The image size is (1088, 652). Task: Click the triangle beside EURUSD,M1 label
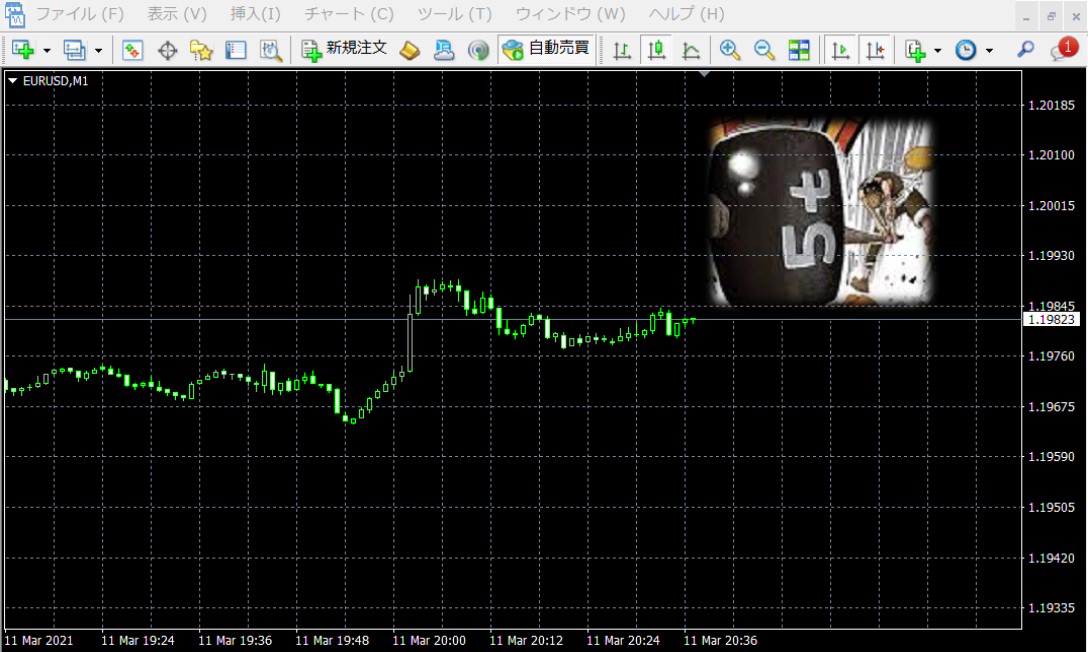point(12,81)
